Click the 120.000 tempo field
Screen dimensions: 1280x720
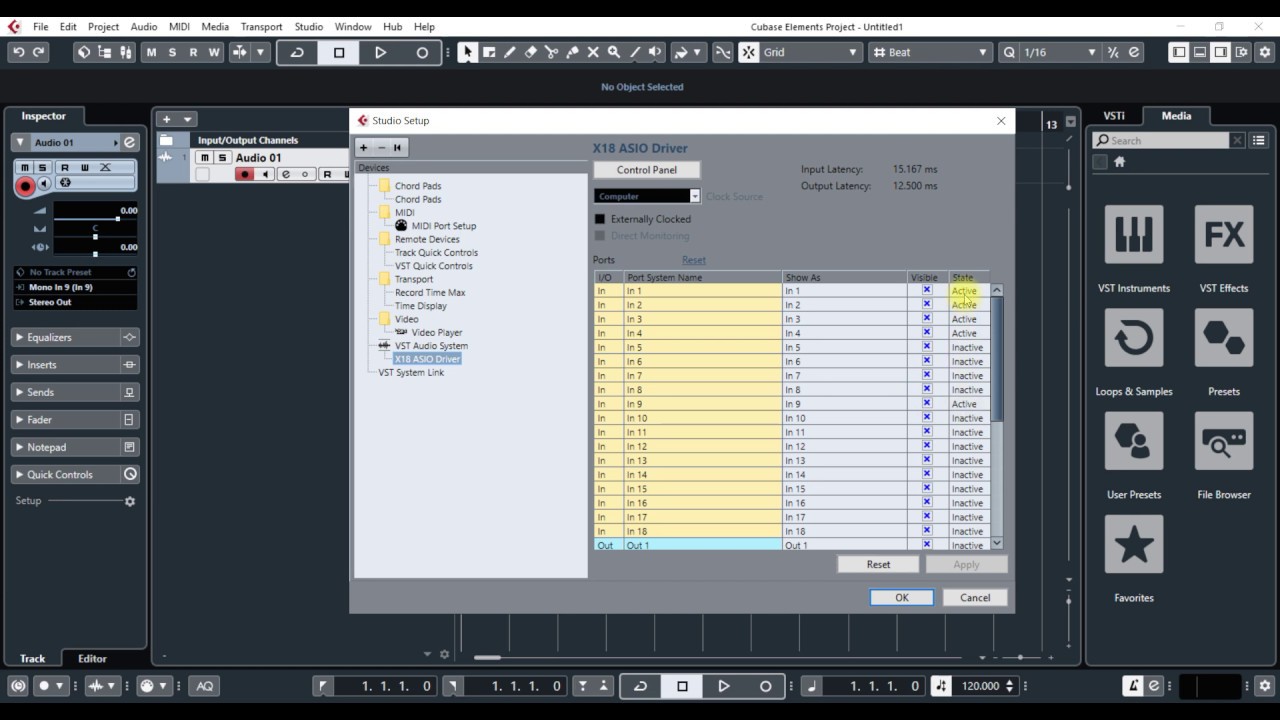pyautogui.click(x=981, y=686)
